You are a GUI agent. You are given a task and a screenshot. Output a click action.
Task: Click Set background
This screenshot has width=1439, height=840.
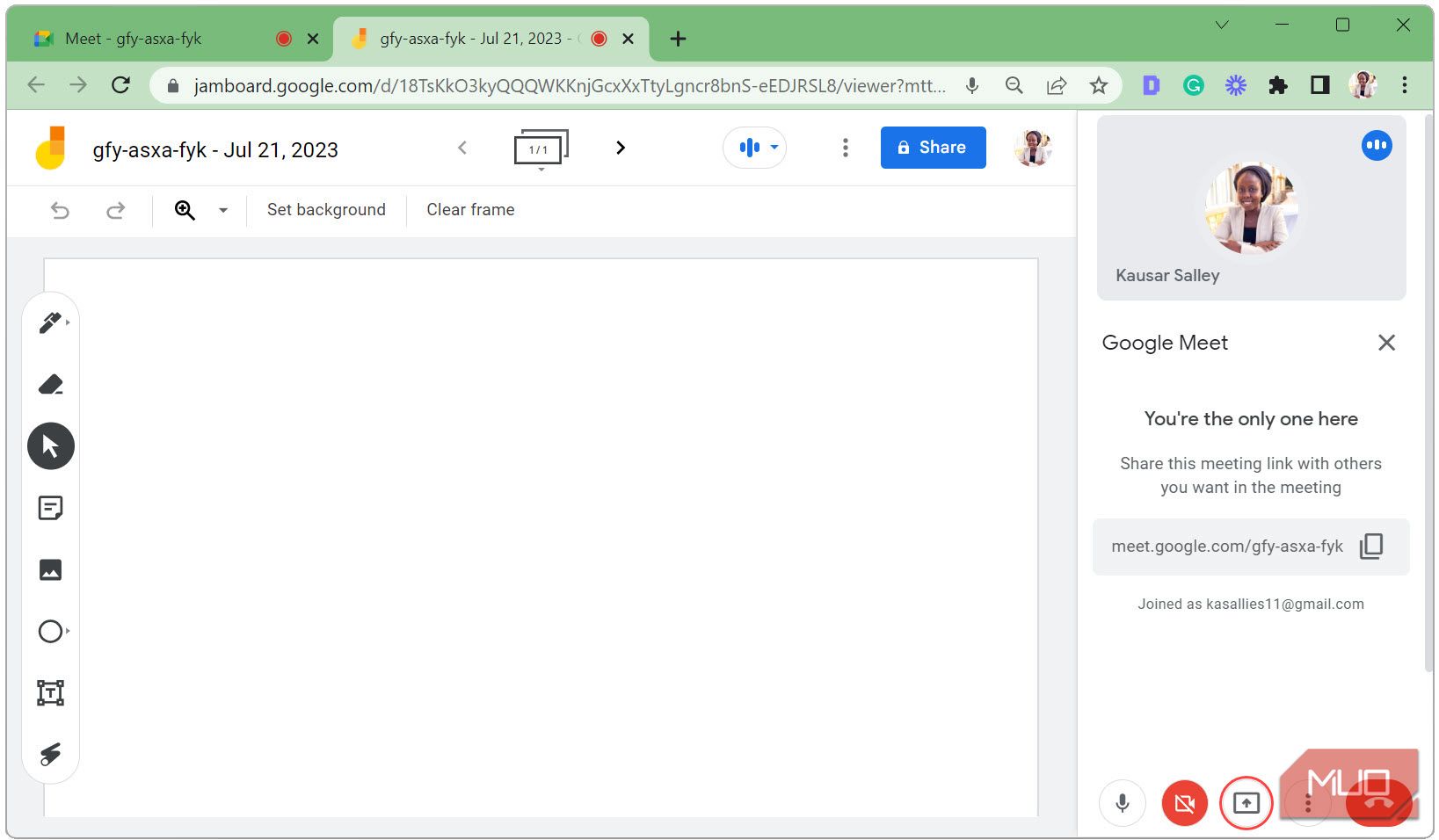point(326,210)
